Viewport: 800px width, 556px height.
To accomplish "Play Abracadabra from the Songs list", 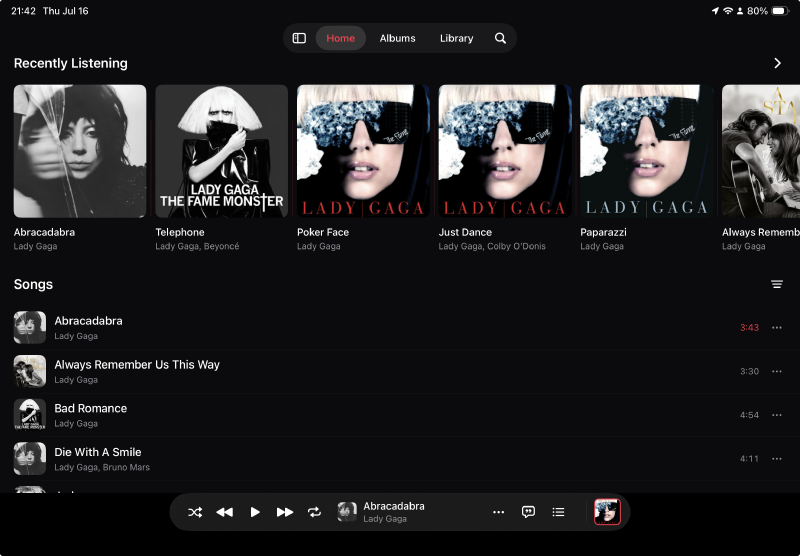I will pyautogui.click(x=400, y=327).
